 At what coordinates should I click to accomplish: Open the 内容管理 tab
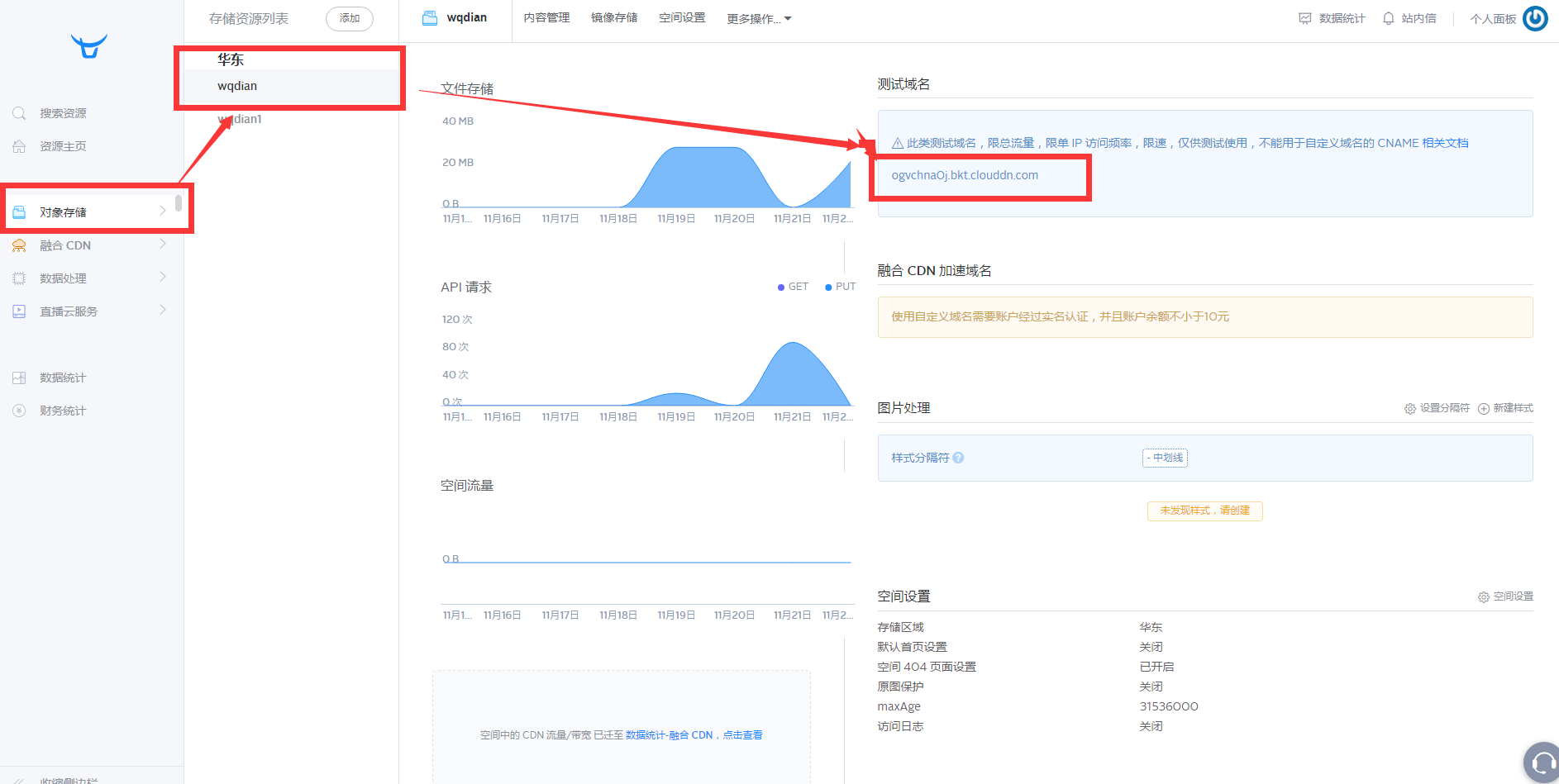pyautogui.click(x=546, y=16)
